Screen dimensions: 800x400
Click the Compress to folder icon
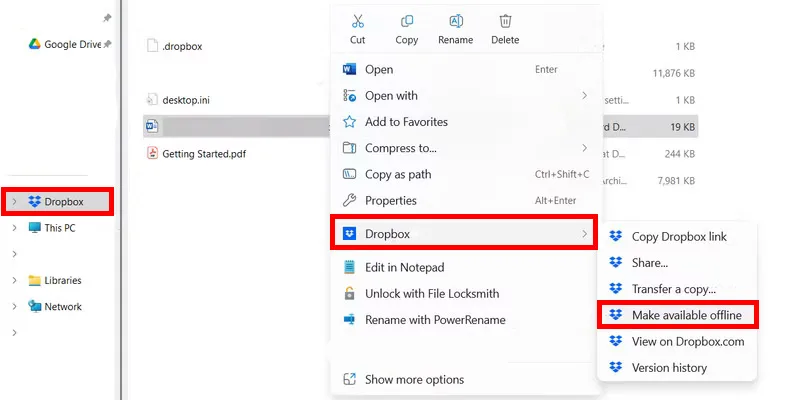349,148
